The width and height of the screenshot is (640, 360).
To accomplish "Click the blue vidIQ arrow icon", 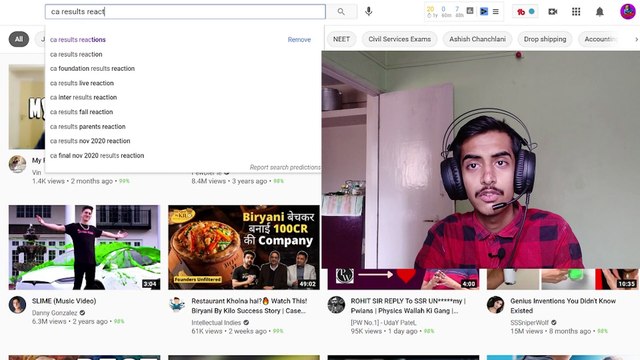I will pyautogui.click(x=484, y=11).
